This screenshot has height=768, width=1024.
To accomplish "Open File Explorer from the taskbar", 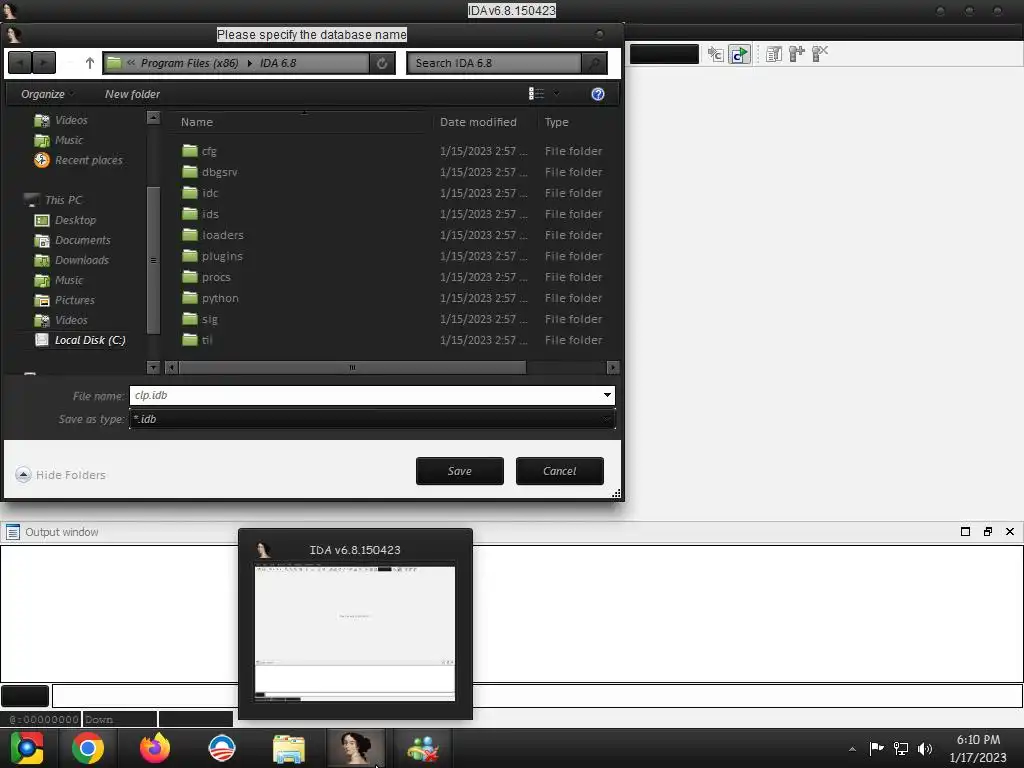I will (x=289, y=749).
